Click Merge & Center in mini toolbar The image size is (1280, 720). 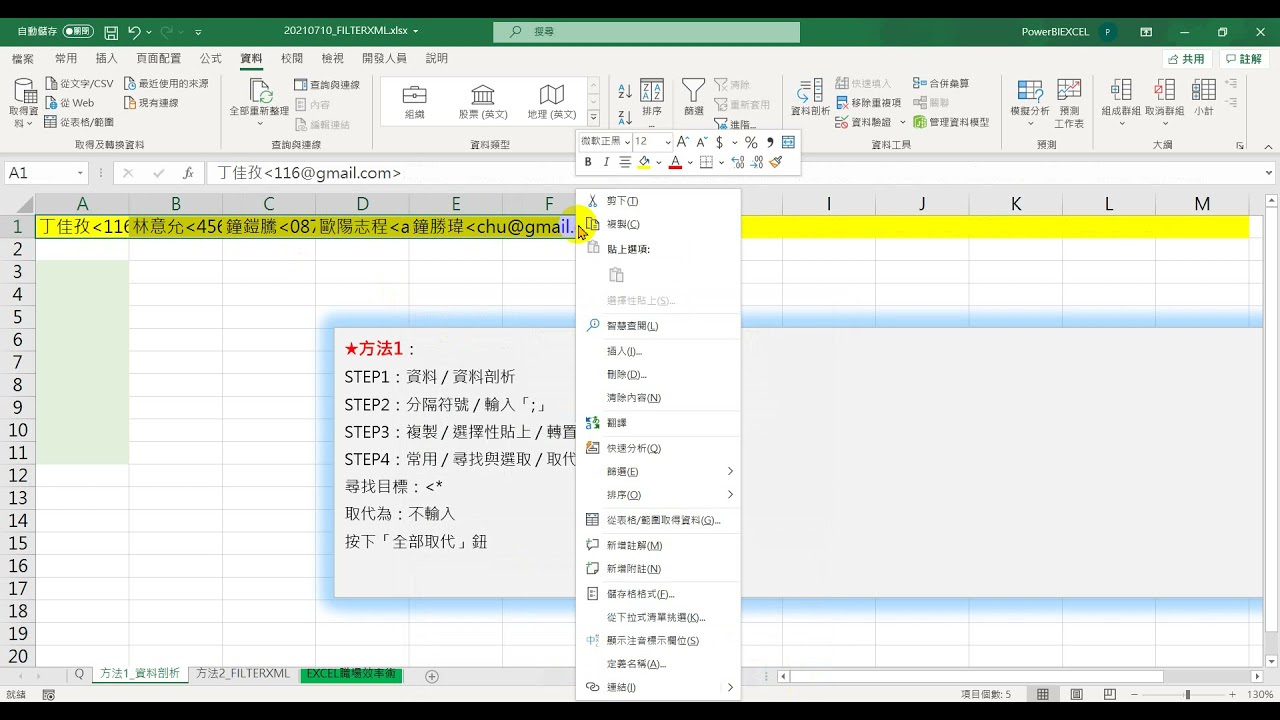[788, 142]
